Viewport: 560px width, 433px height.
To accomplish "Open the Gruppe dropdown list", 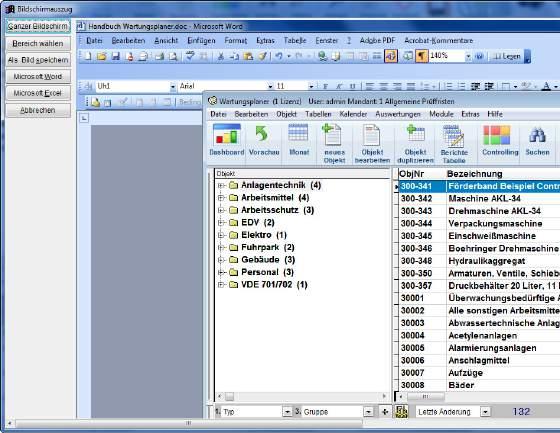I will pos(369,412).
